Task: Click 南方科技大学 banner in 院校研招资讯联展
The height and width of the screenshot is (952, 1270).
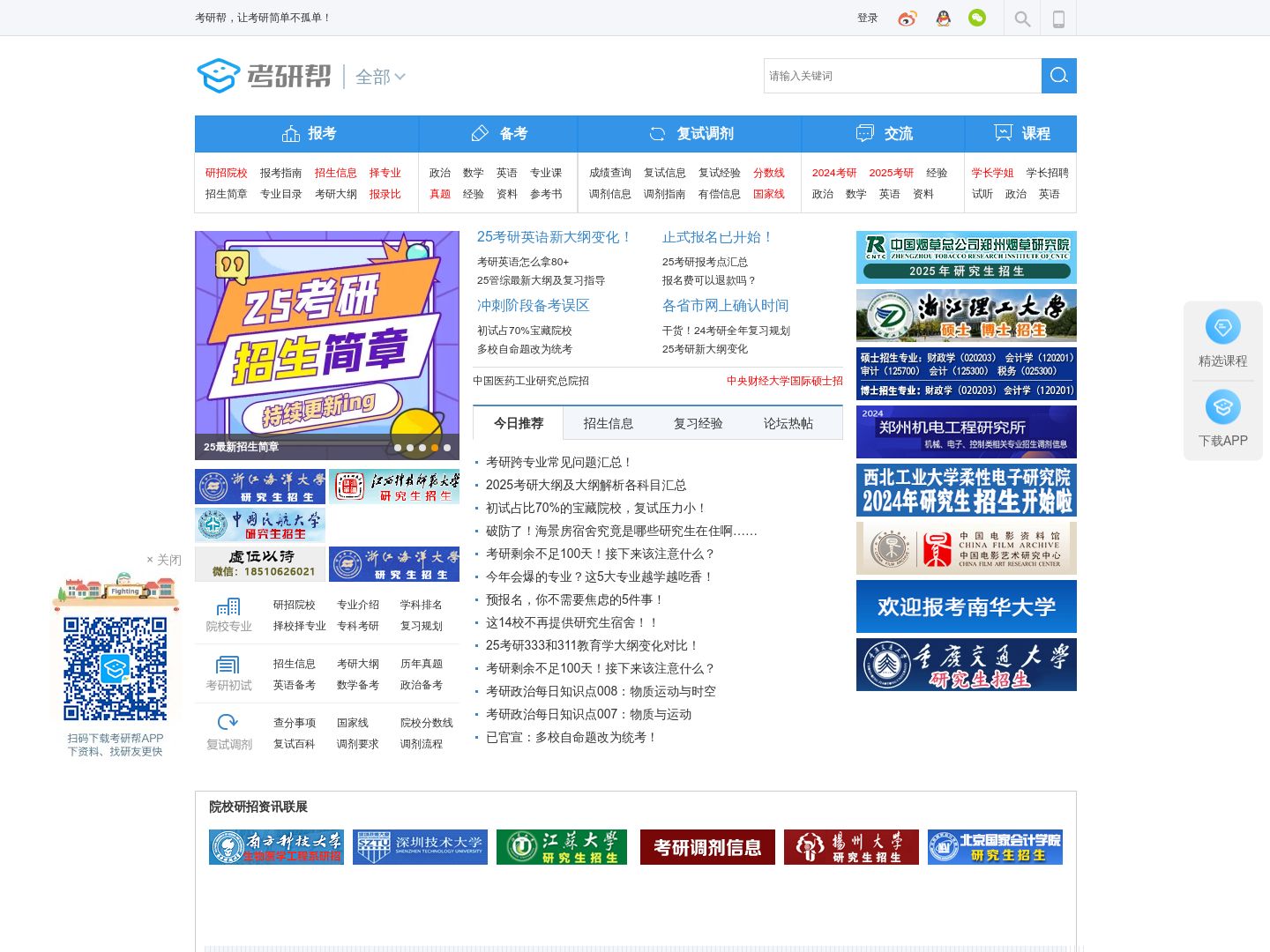Action: point(276,847)
